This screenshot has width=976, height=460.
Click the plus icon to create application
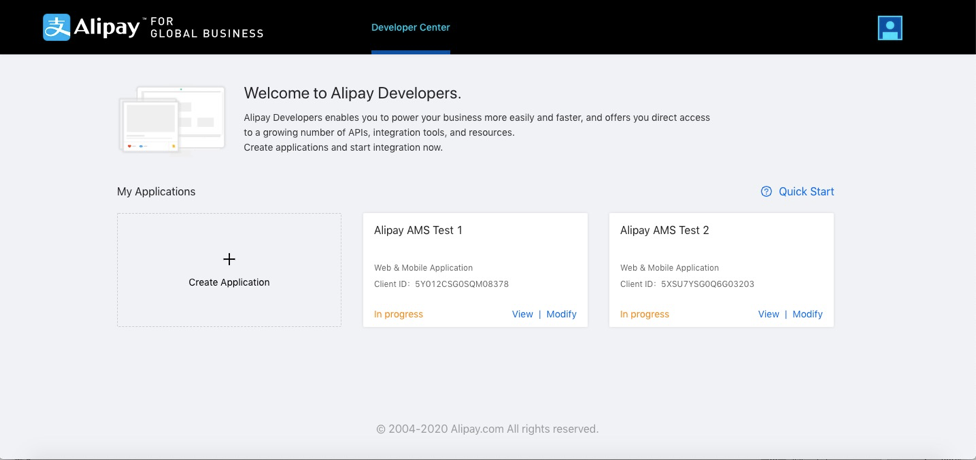(x=229, y=259)
